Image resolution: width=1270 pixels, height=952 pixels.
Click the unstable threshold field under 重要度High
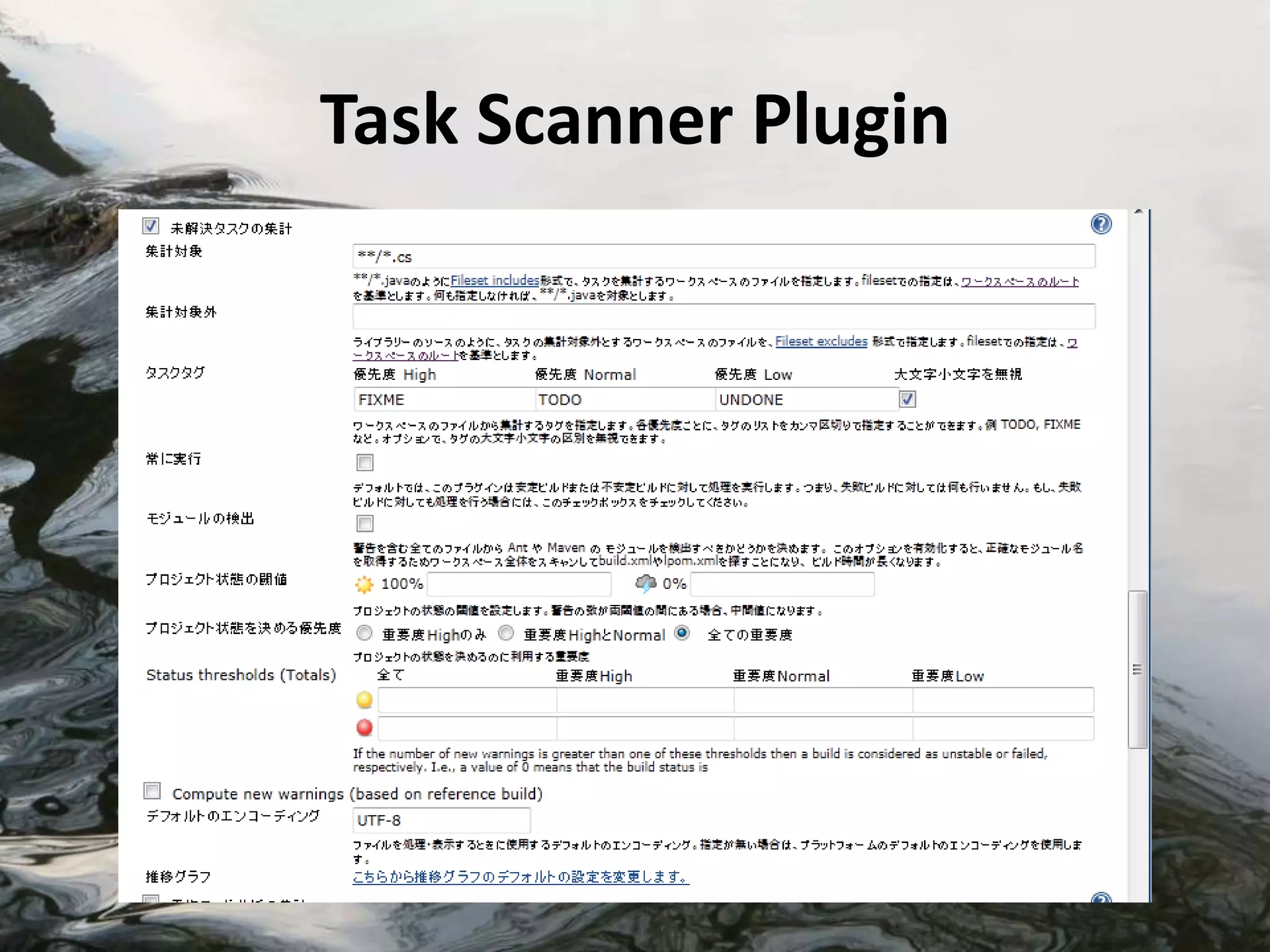point(646,700)
